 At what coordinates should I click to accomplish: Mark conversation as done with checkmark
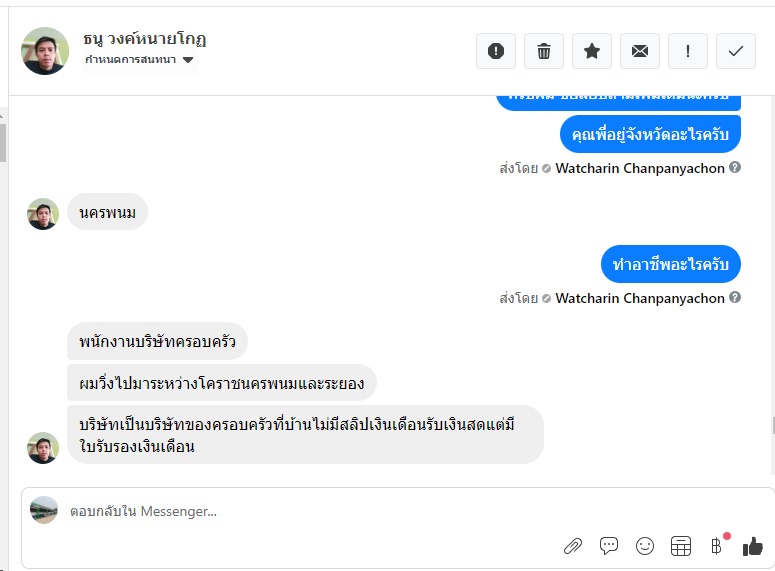click(736, 51)
